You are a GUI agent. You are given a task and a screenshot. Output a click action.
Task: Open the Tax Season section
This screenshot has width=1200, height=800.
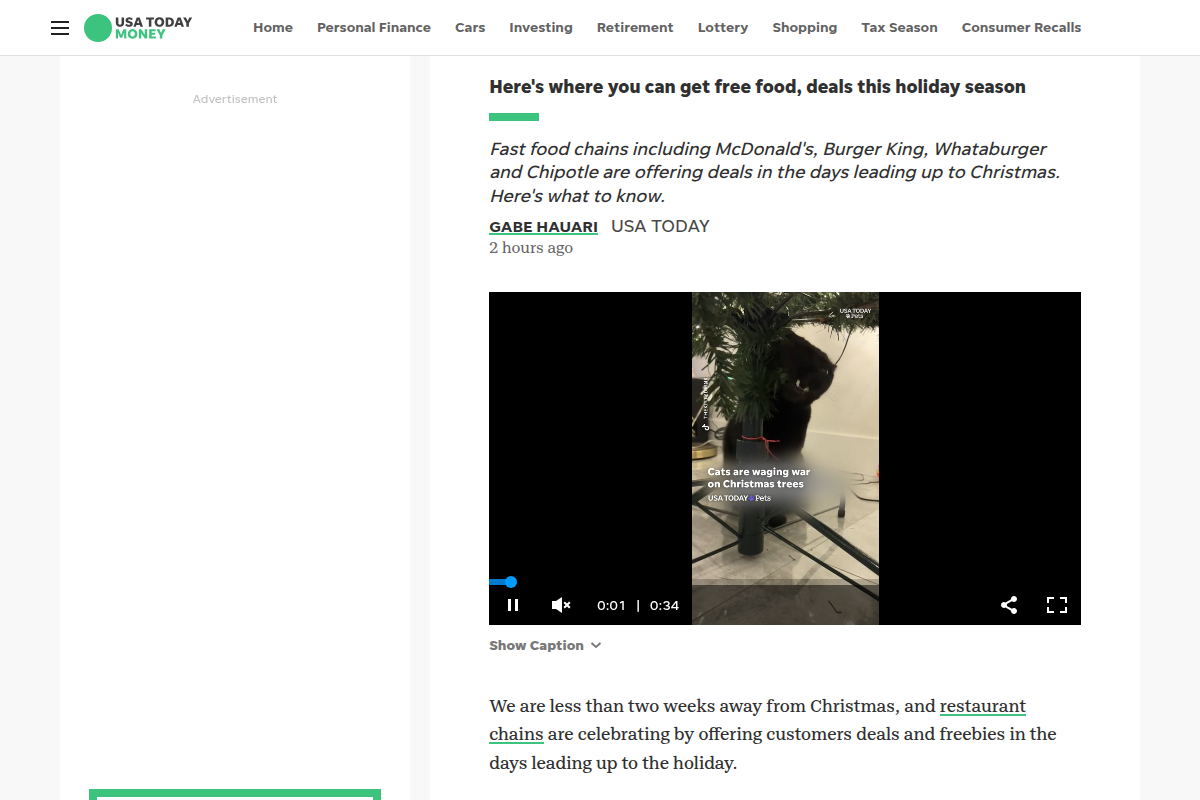pos(900,28)
